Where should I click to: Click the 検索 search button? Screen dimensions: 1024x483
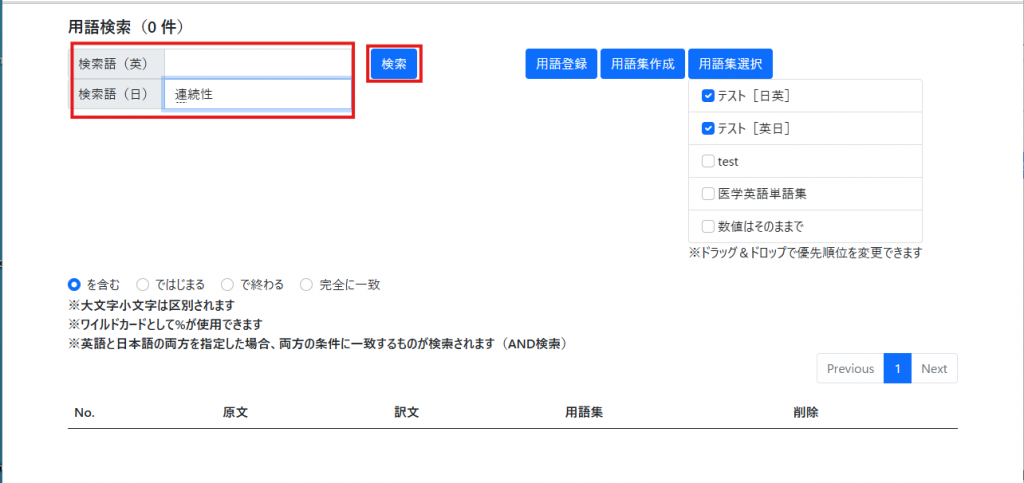(393, 64)
